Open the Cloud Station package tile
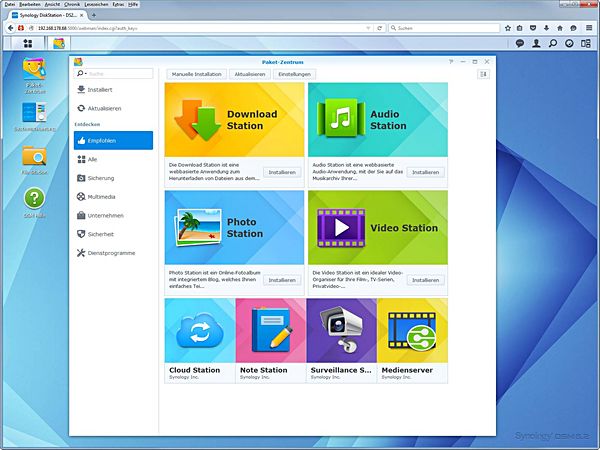The image size is (600, 450). click(x=200, y=341)
